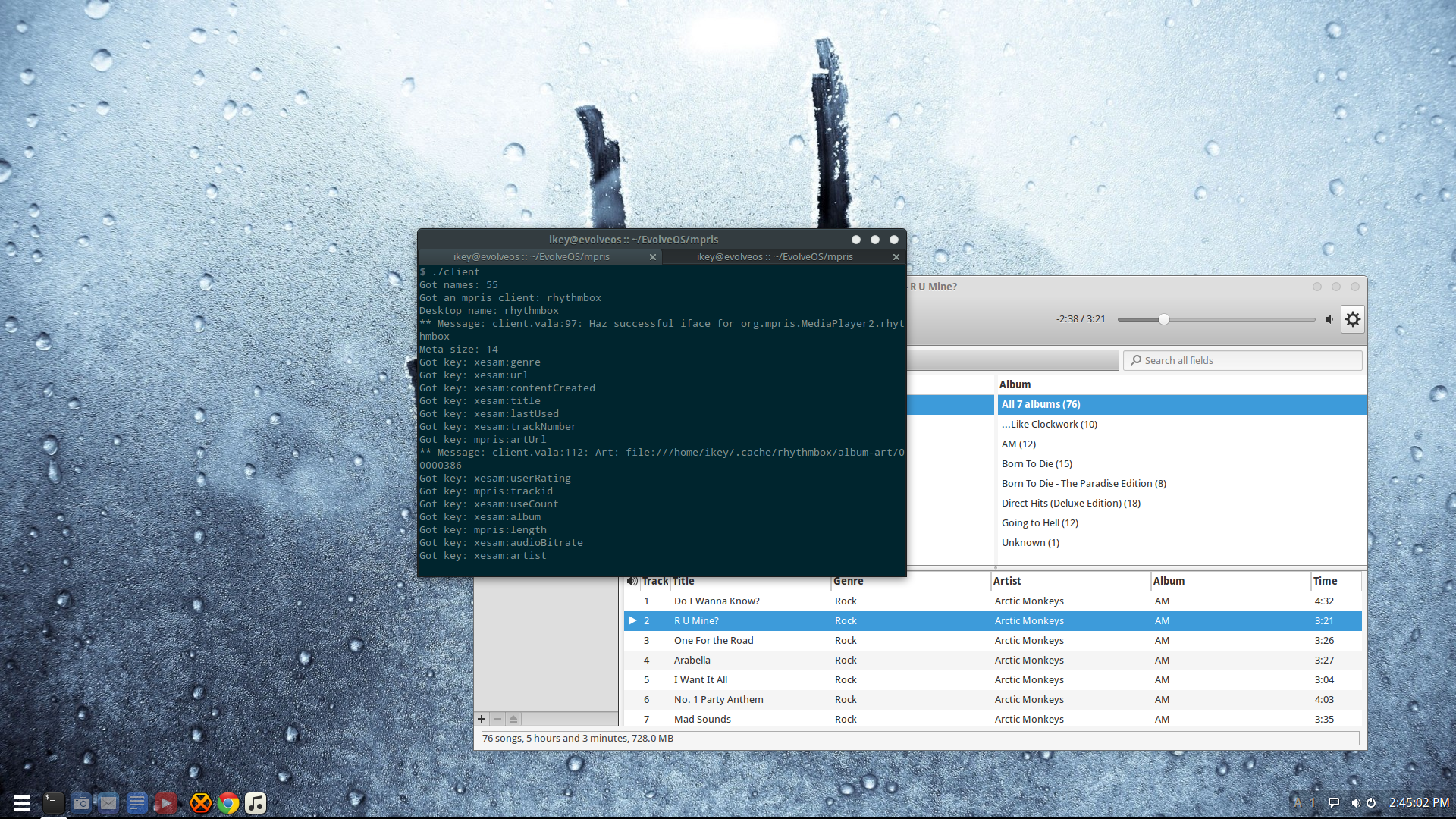The width and height of the screenshot is (1456, 819).
Task: Sort tracks by Time column
Action: tap(1336, 581)
